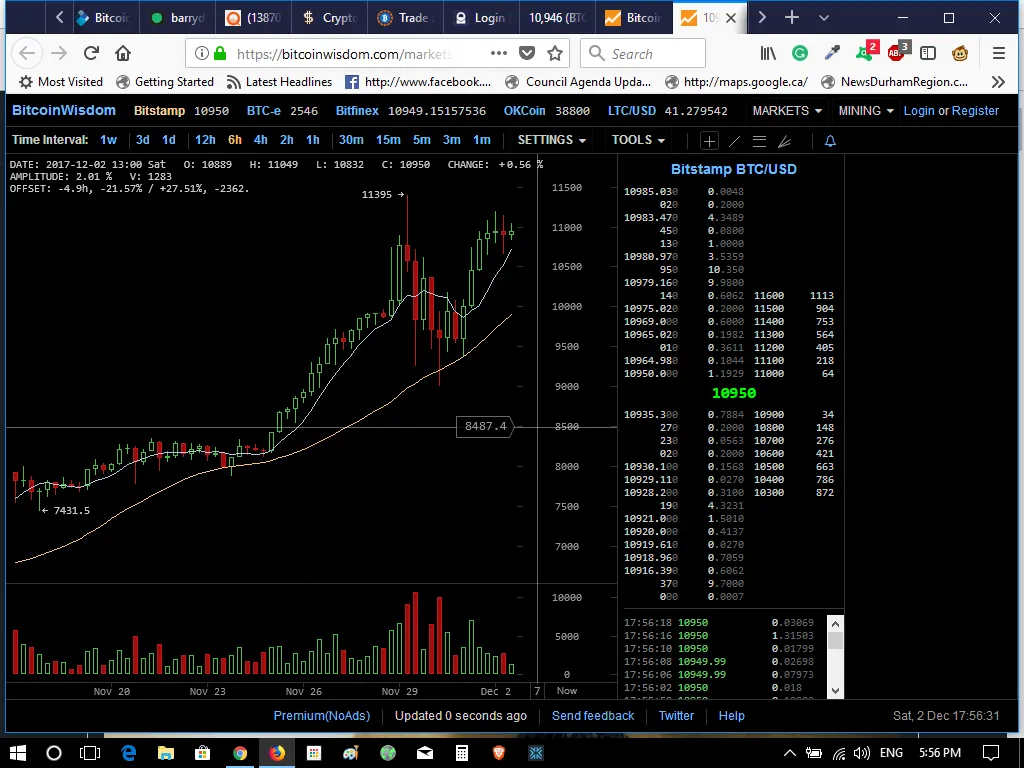This screenshot has height=768, width=1024.
Task: Show site information for the secure connection
Action: pos(202,54)
